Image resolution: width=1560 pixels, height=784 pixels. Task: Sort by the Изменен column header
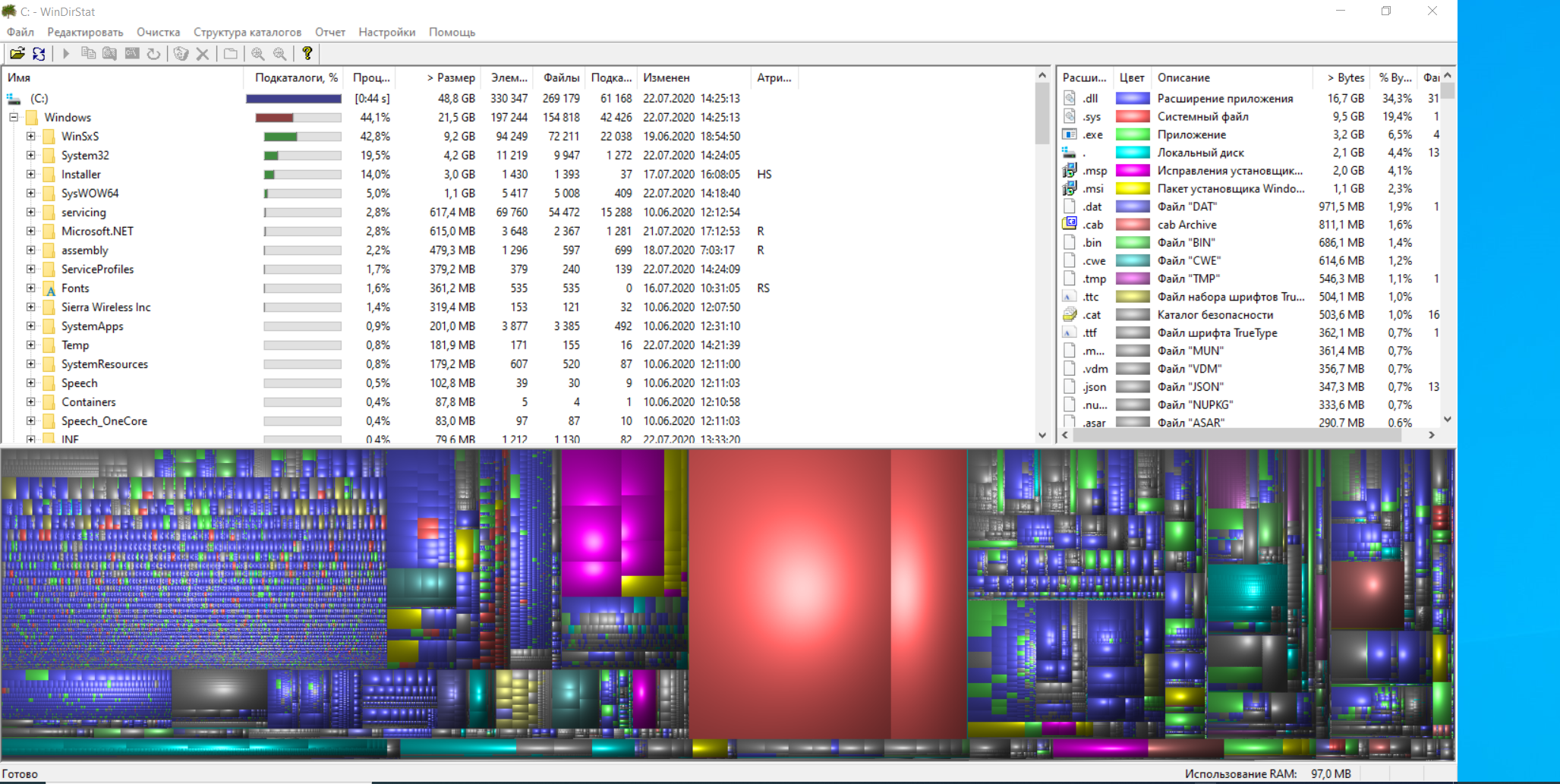pos(693,77)
